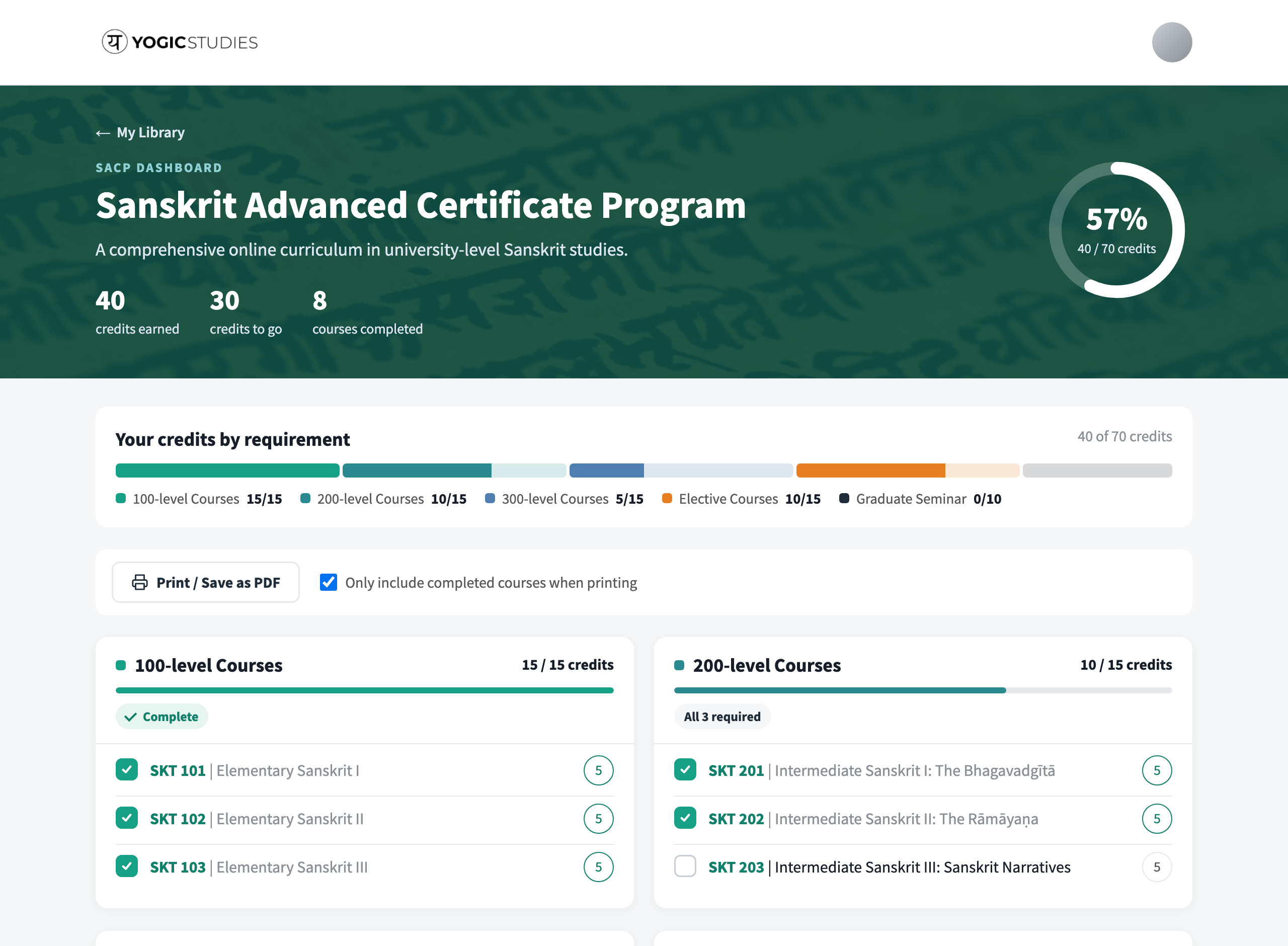The image size is (1288, 946).
Task: Click the 5-credit badge for SKT 201
Action: point(1157,770)
